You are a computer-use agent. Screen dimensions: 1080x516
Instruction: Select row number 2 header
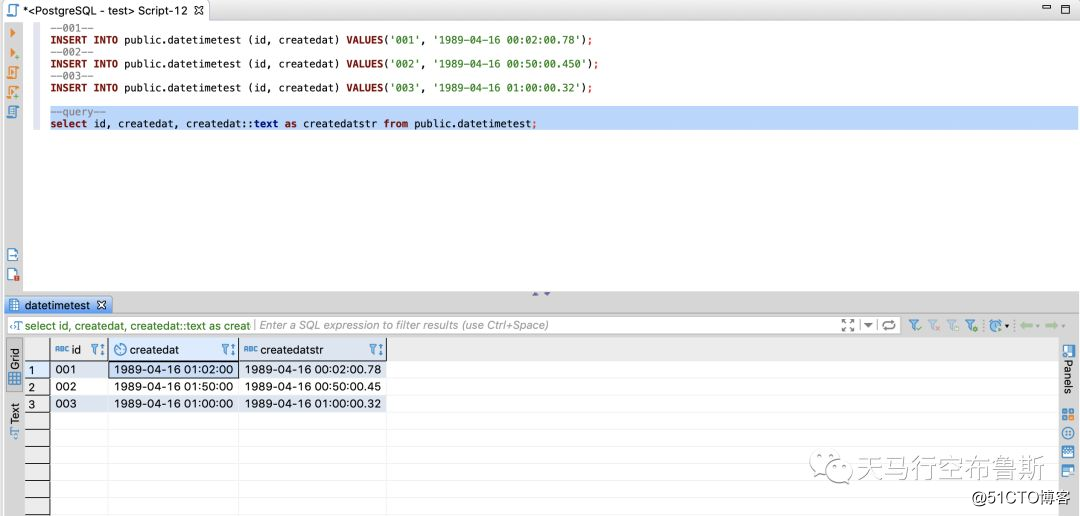[x=38, y=387]
